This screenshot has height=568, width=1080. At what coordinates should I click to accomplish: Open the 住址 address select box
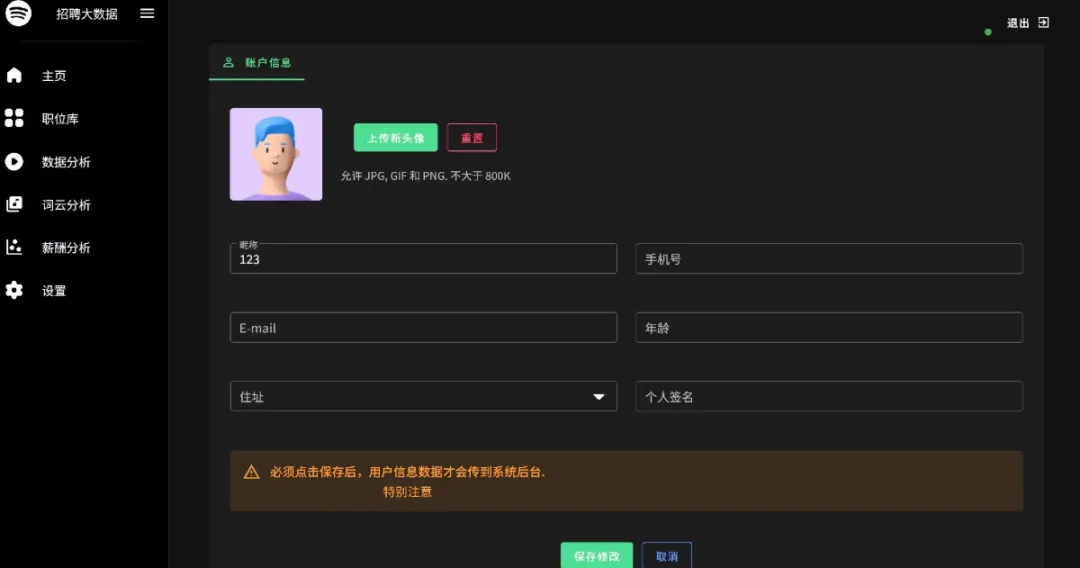[x=424, y=397]
